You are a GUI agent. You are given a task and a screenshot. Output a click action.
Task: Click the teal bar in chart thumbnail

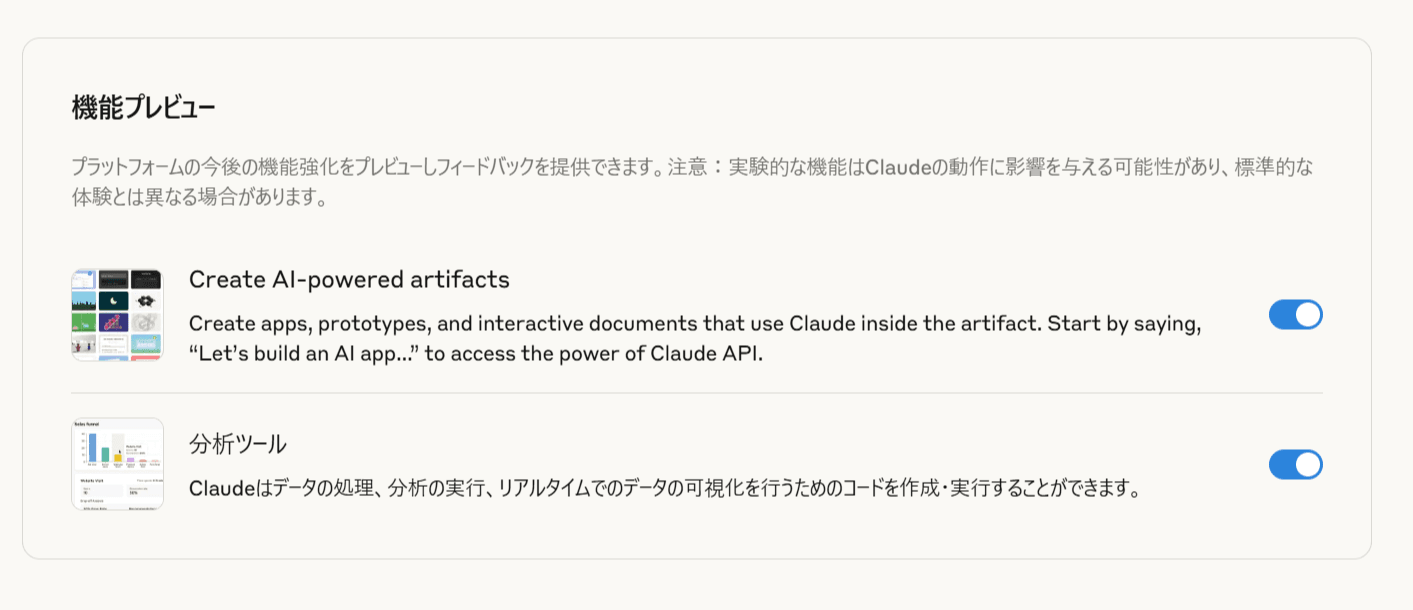105,455
